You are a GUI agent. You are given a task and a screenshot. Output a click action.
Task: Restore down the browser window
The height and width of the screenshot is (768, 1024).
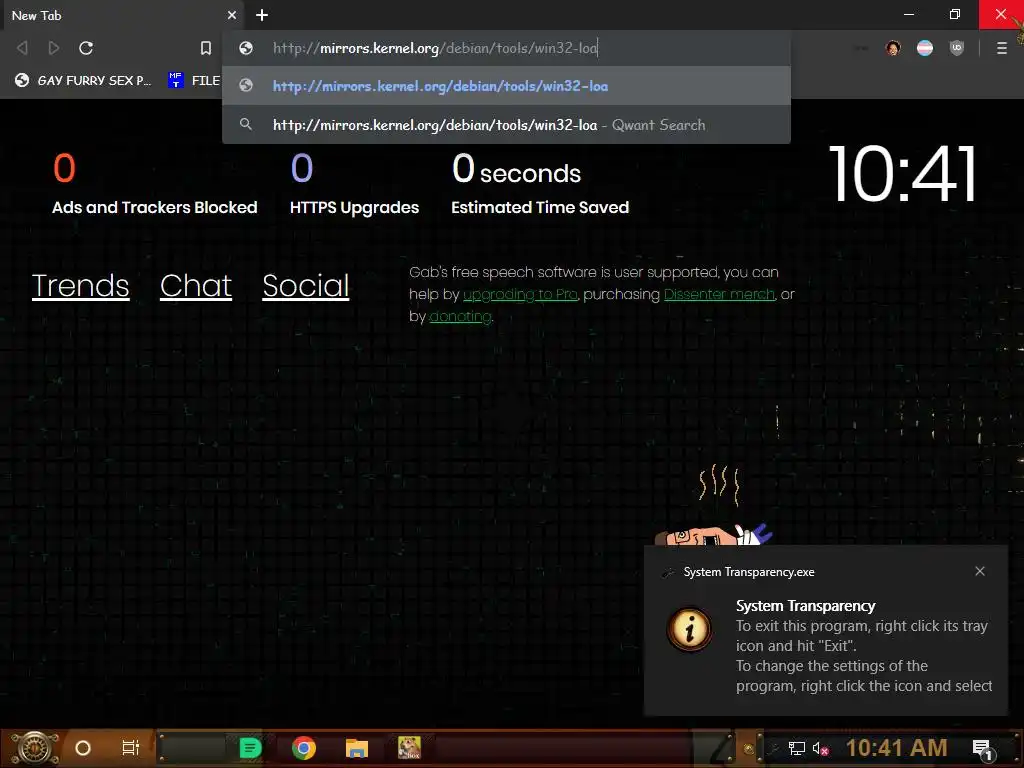point(955,14)
